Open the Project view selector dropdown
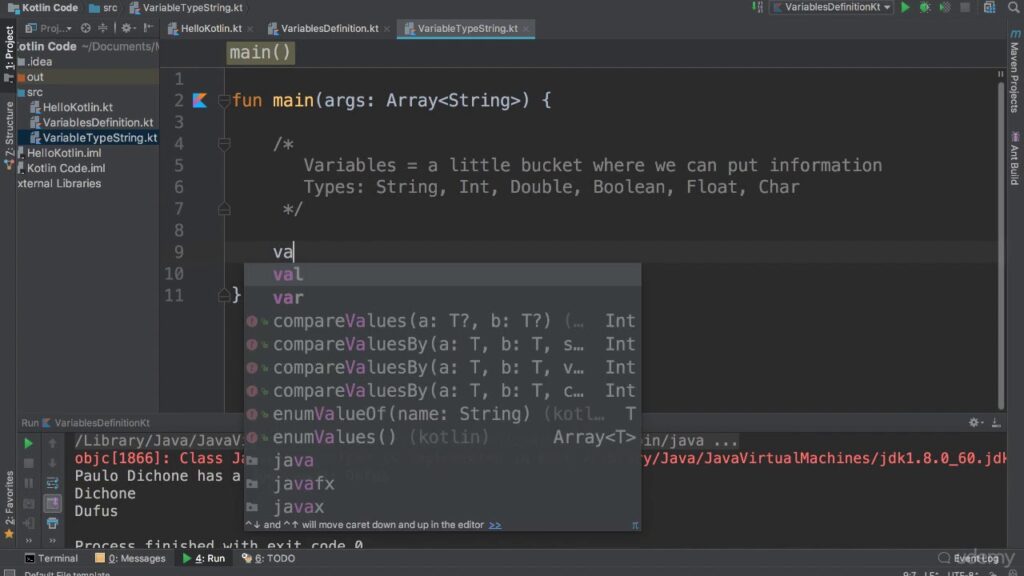 [49, 28]
